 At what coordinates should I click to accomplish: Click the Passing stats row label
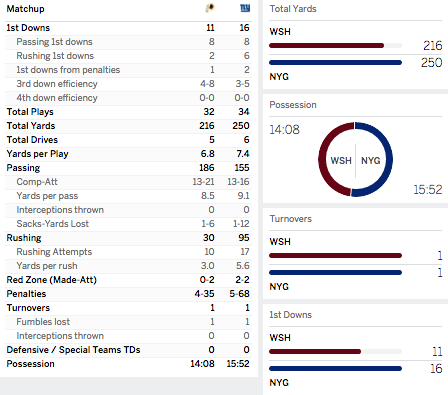(23, 168)
